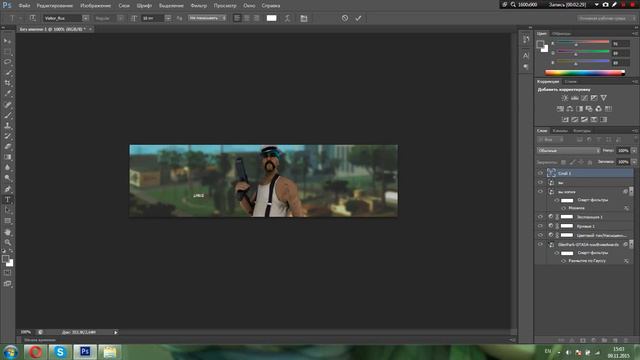Open the collapsed History panel icon

(526, 39)
